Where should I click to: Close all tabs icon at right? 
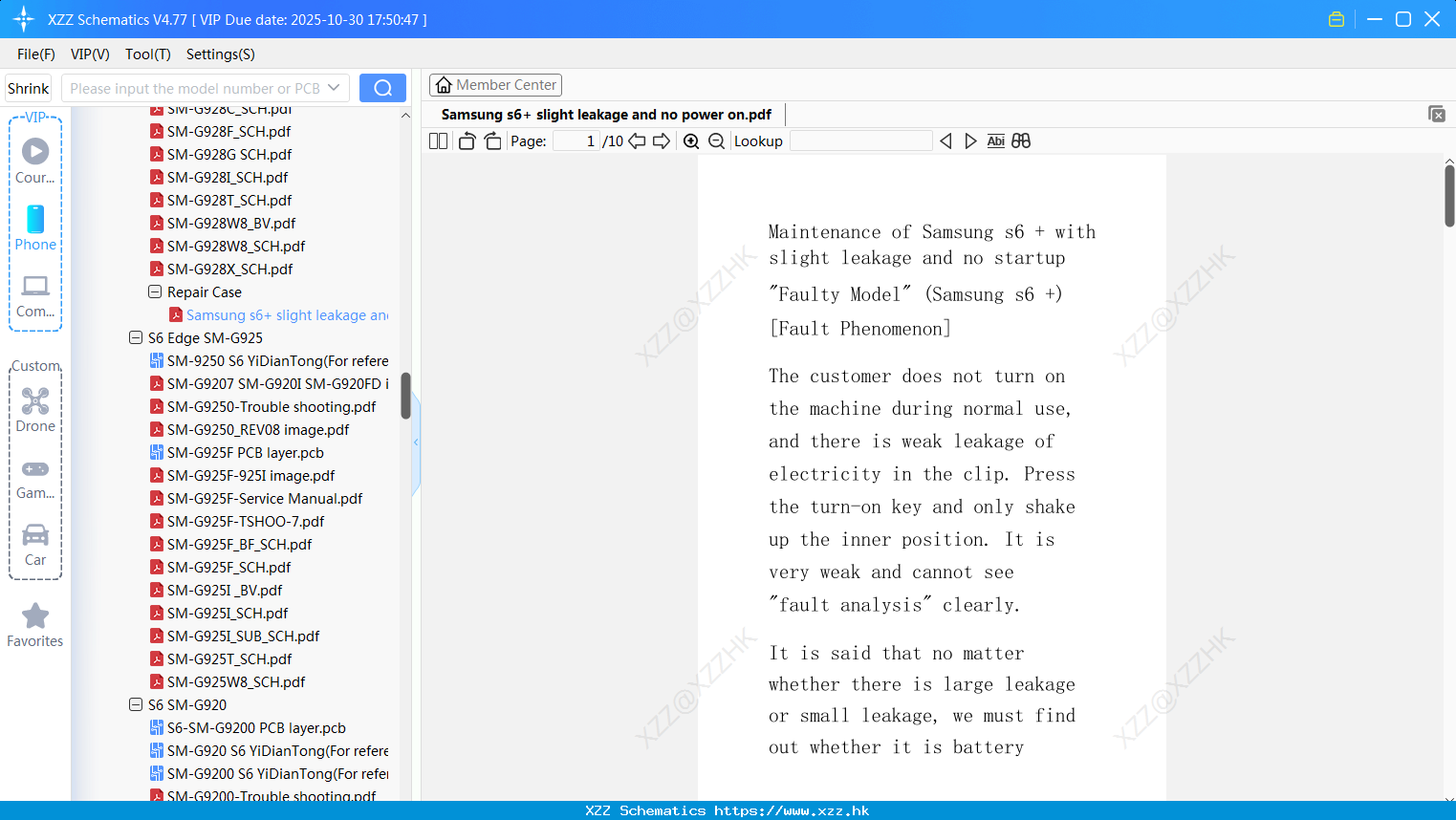coord(1436,114)
